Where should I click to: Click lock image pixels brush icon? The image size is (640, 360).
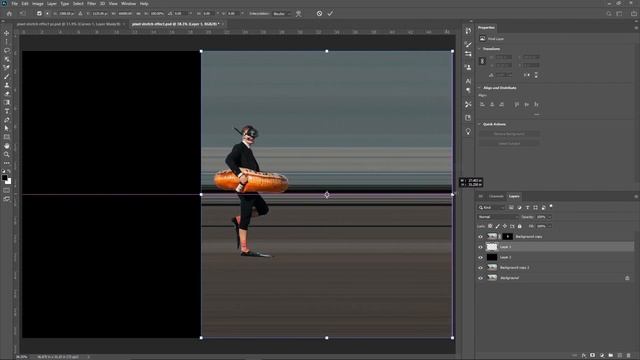coord(498,226)
